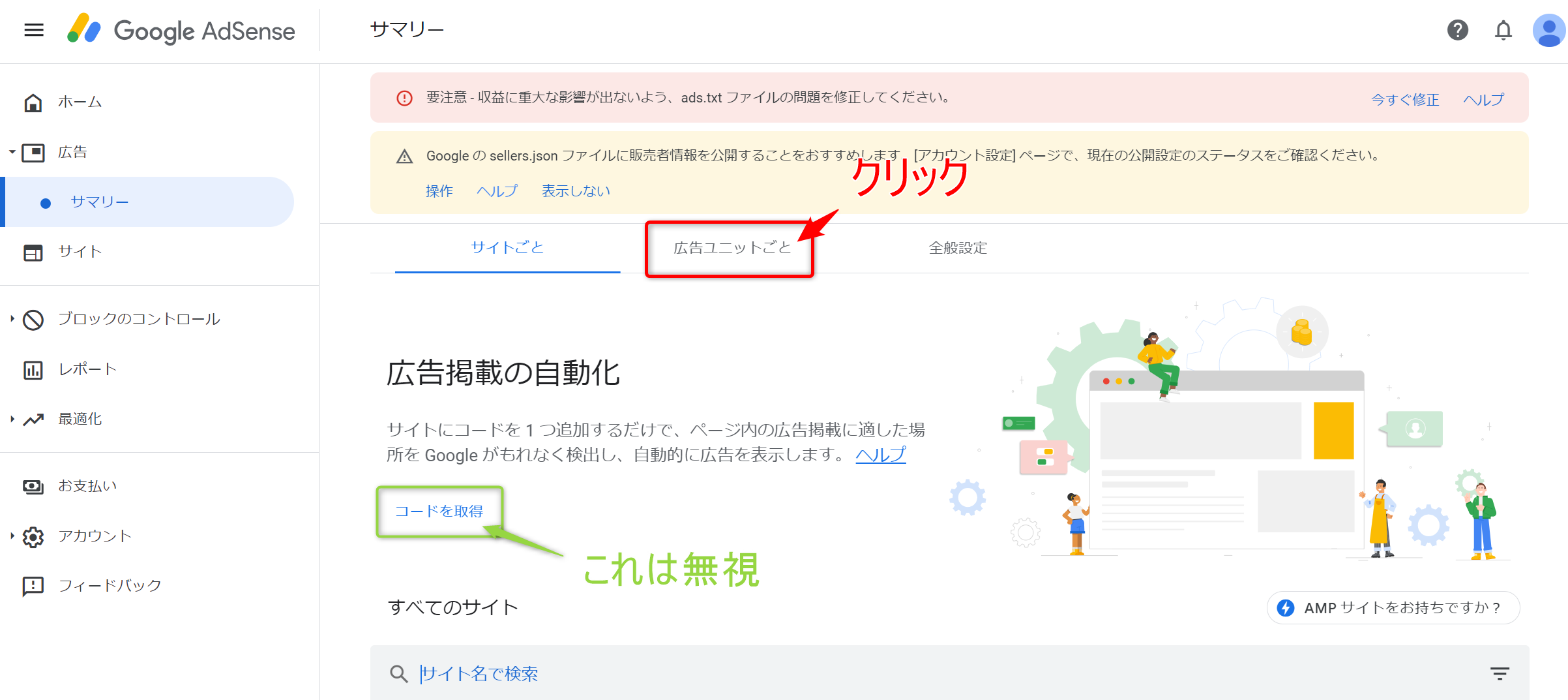Open the filter list icon
1568x700 pixels.
(1500, 673)
